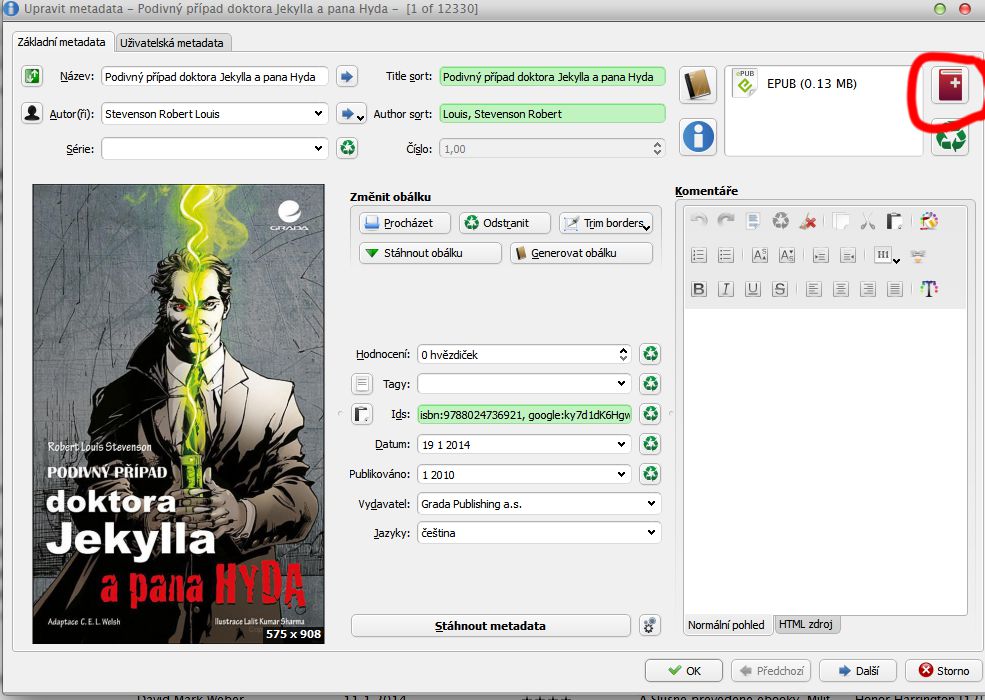
Task: Click the green remove-format recycle icon below add-format
Action: point(950,138)
